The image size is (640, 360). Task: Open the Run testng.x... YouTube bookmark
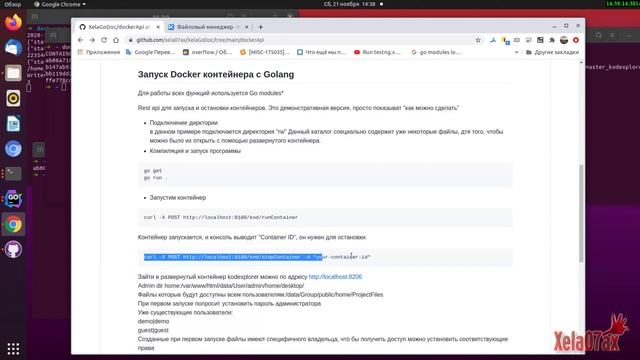point(378,52)
